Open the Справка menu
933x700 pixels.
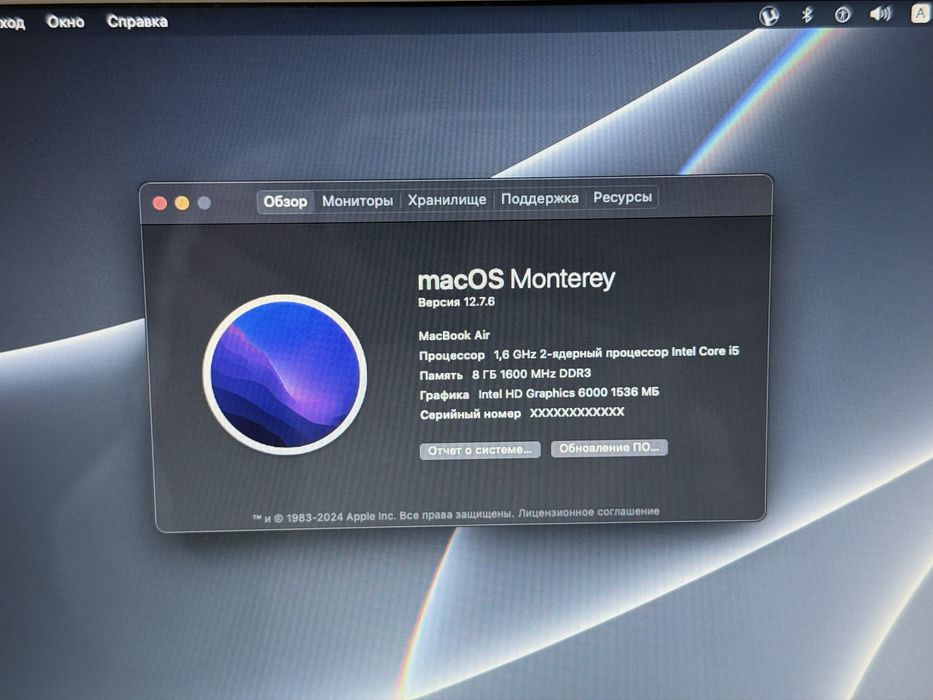(x=137, y=21)
